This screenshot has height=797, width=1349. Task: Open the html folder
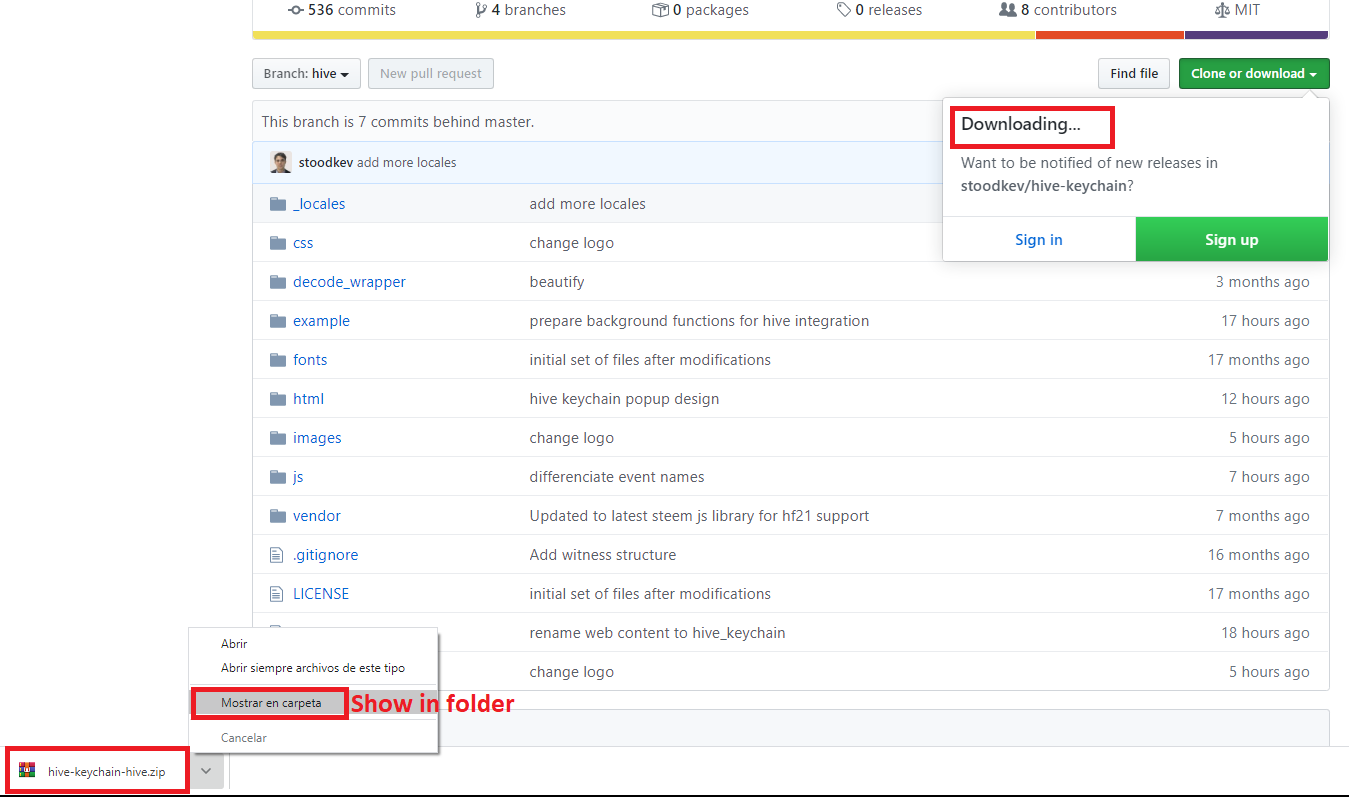pos(308,399)
